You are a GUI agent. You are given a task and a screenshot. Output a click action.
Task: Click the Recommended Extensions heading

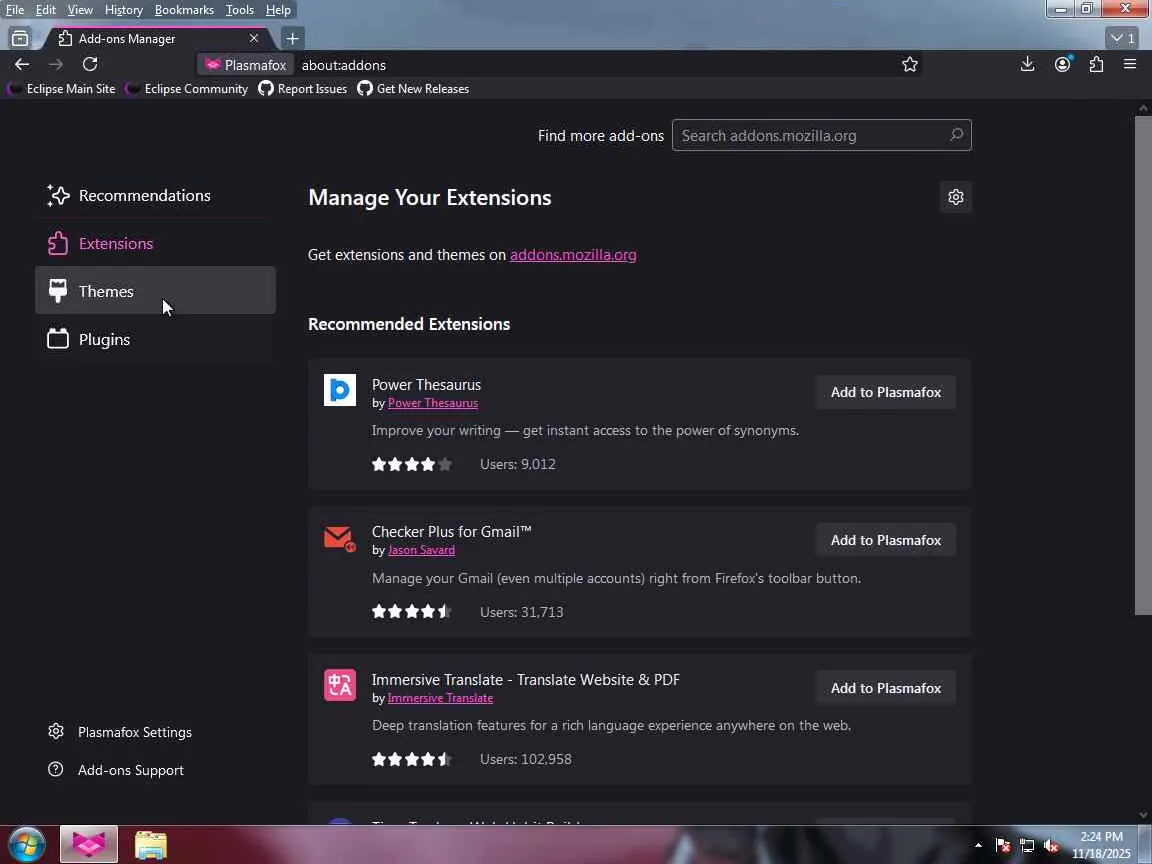408,324
